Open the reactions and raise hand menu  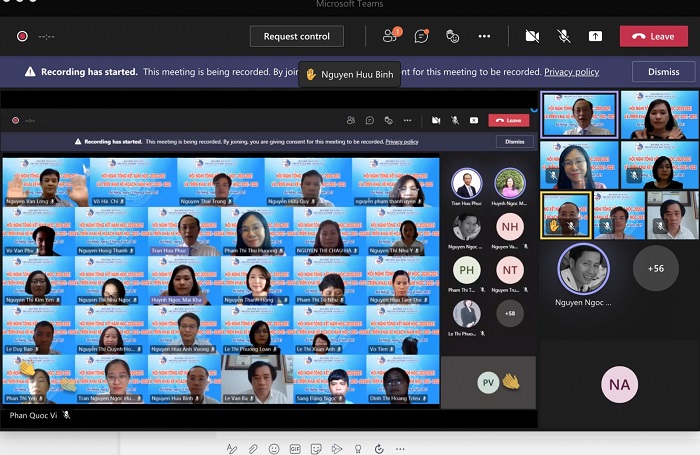[452, 36]
